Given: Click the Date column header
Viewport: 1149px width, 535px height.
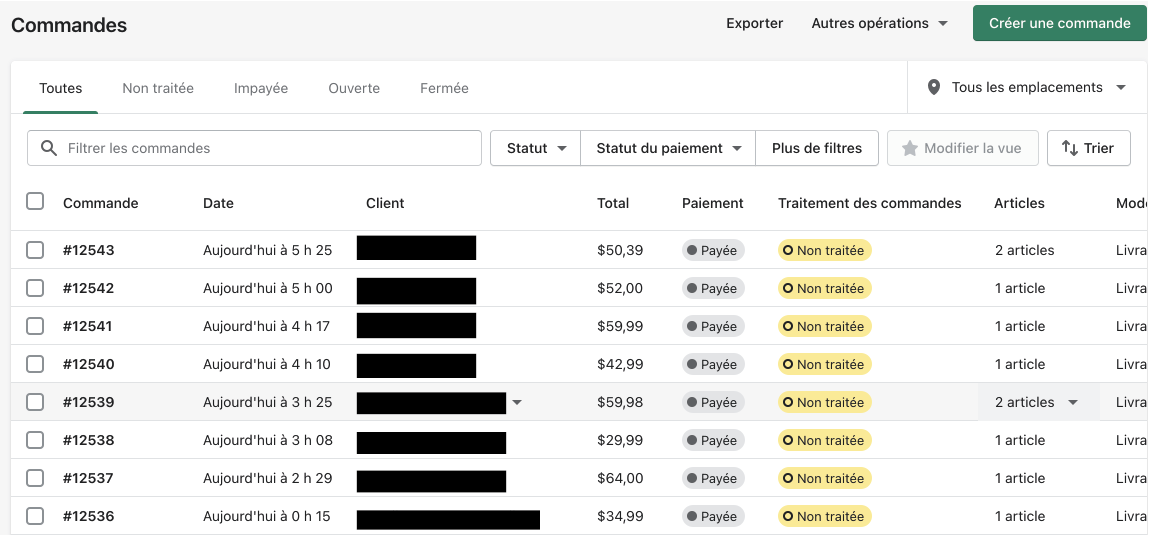Looking at the screenshot, I should point(218,204).
